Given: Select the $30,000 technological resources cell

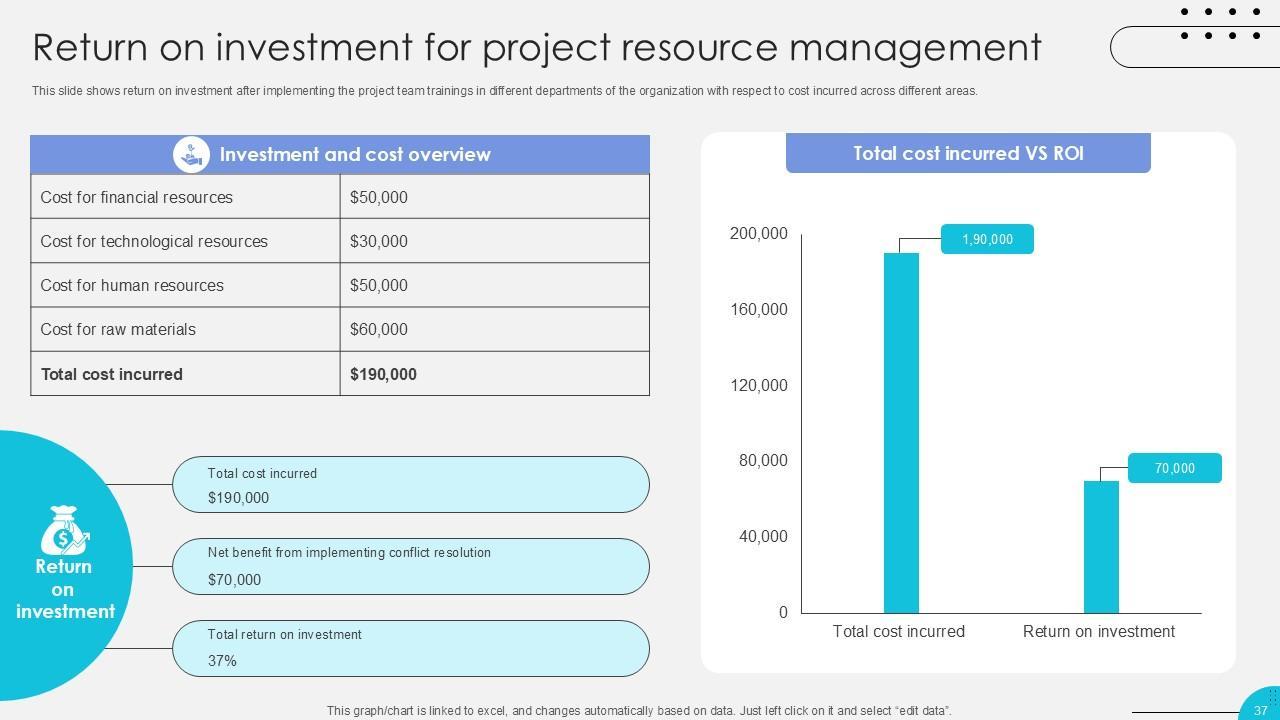Looking at the screenshot, I should [494, 241].
